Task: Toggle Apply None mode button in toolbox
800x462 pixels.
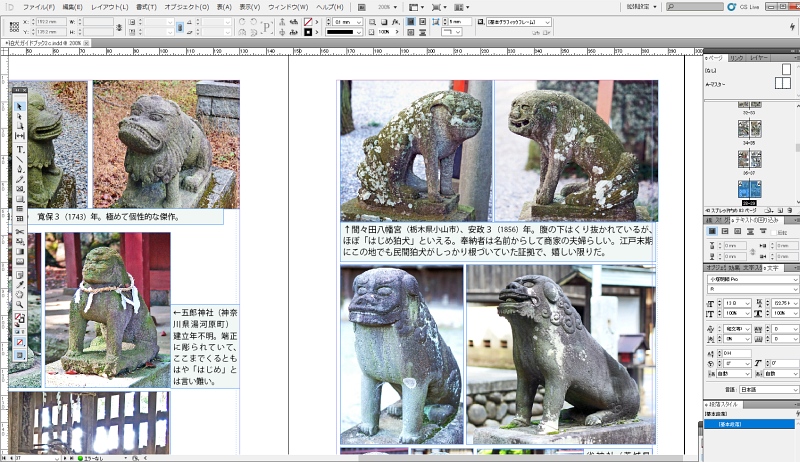Action: click(20, 341)
